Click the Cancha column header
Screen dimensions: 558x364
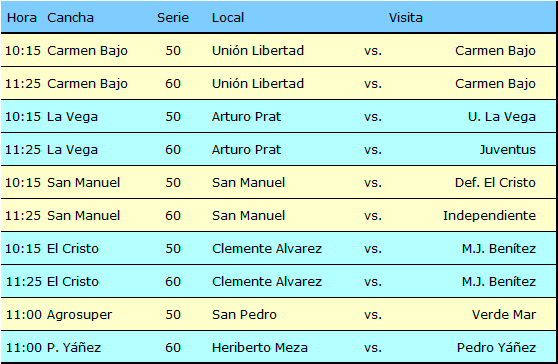(x=70, y=17)
